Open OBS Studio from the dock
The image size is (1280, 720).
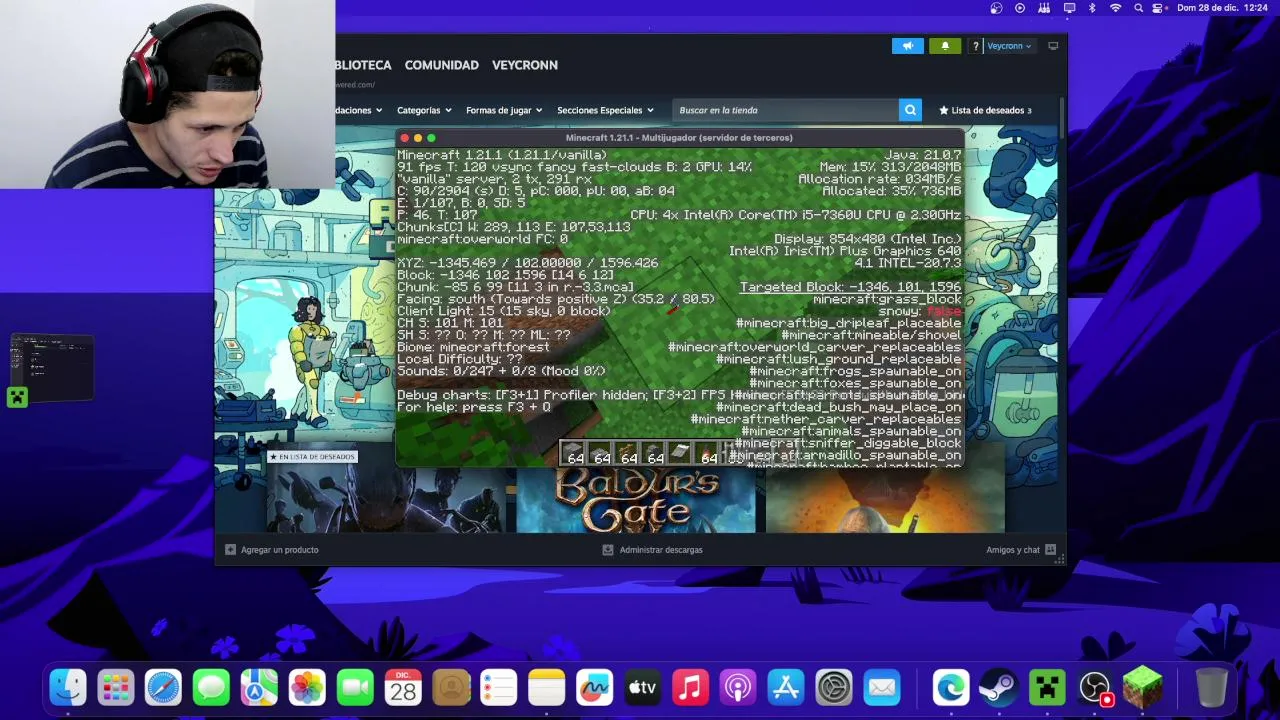(x=1095, y=688)
